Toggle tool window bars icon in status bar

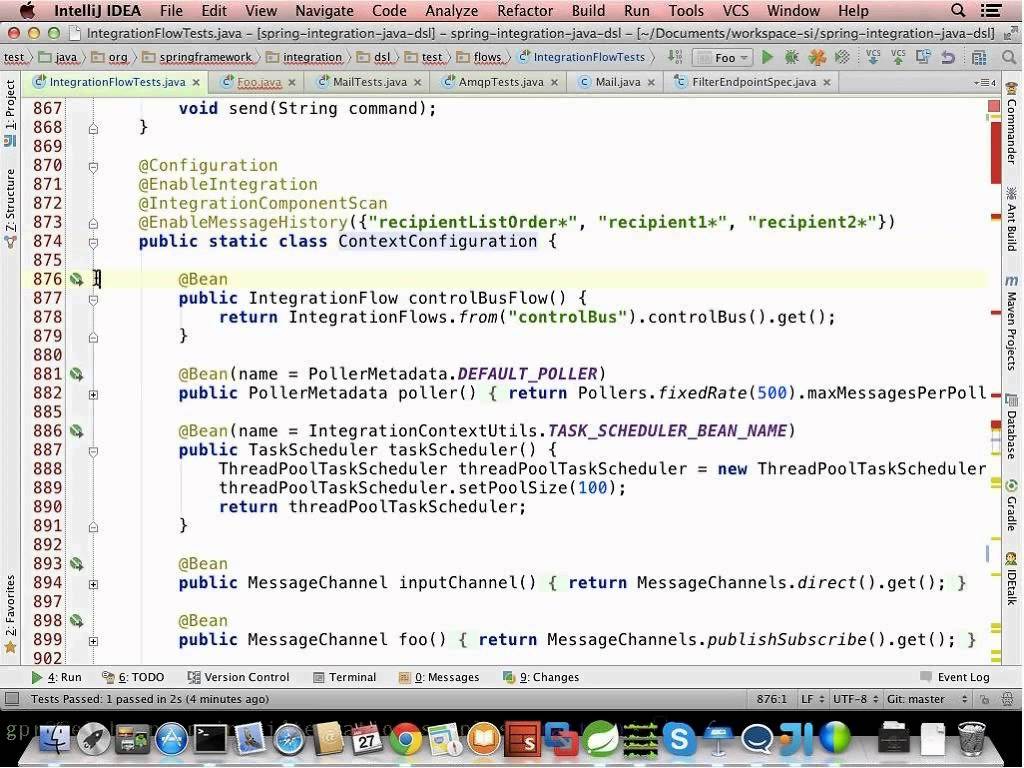[12, 699]
